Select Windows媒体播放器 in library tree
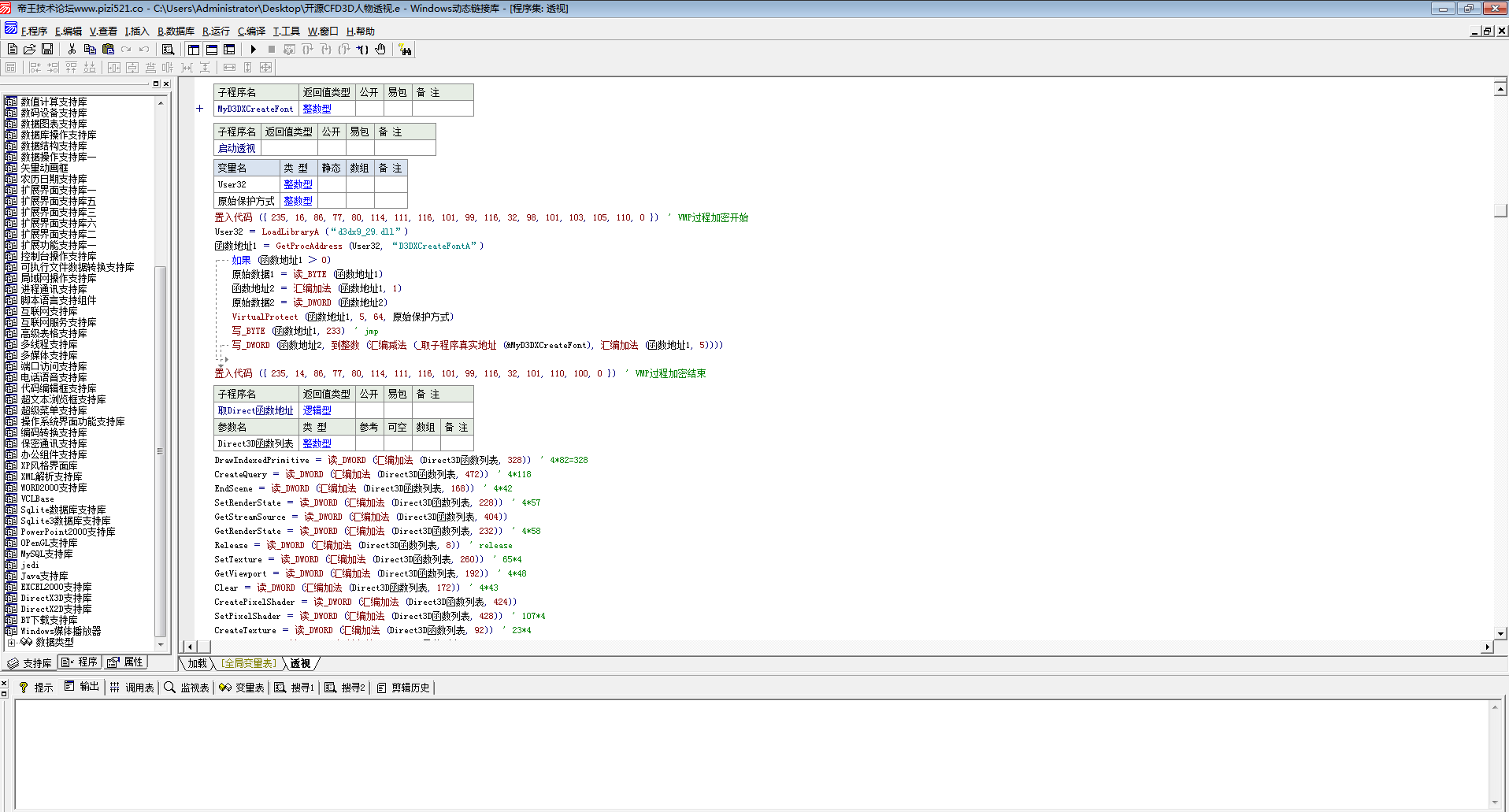 (61, 632)
